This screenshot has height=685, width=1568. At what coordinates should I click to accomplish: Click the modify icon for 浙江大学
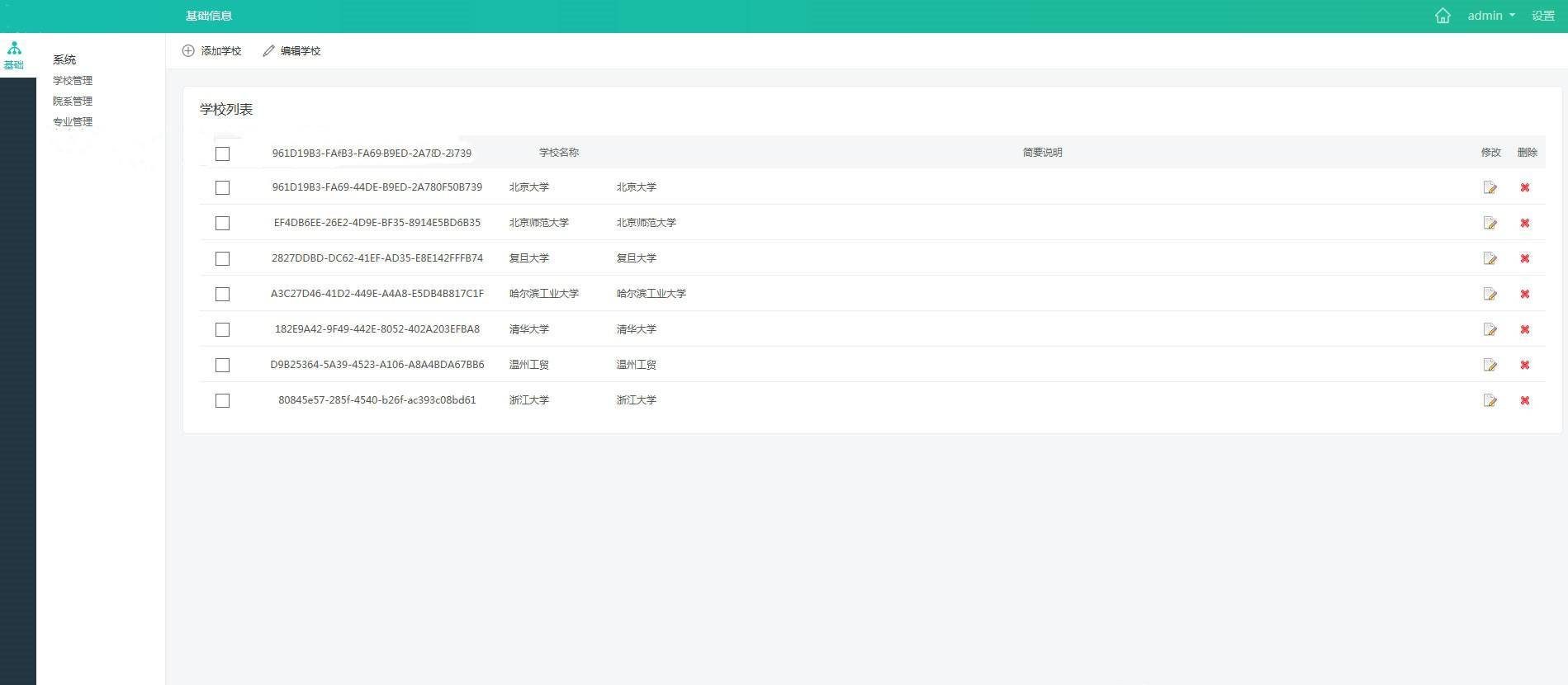click(1490, 400)
